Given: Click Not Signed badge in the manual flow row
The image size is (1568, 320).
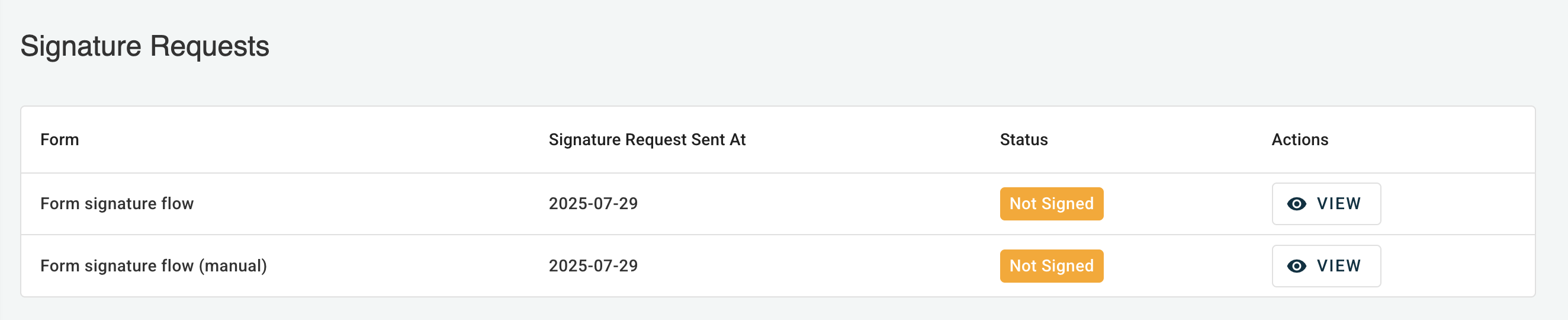Looking at the screenshot, I should pyautogui.click(x=1051, y=265).
